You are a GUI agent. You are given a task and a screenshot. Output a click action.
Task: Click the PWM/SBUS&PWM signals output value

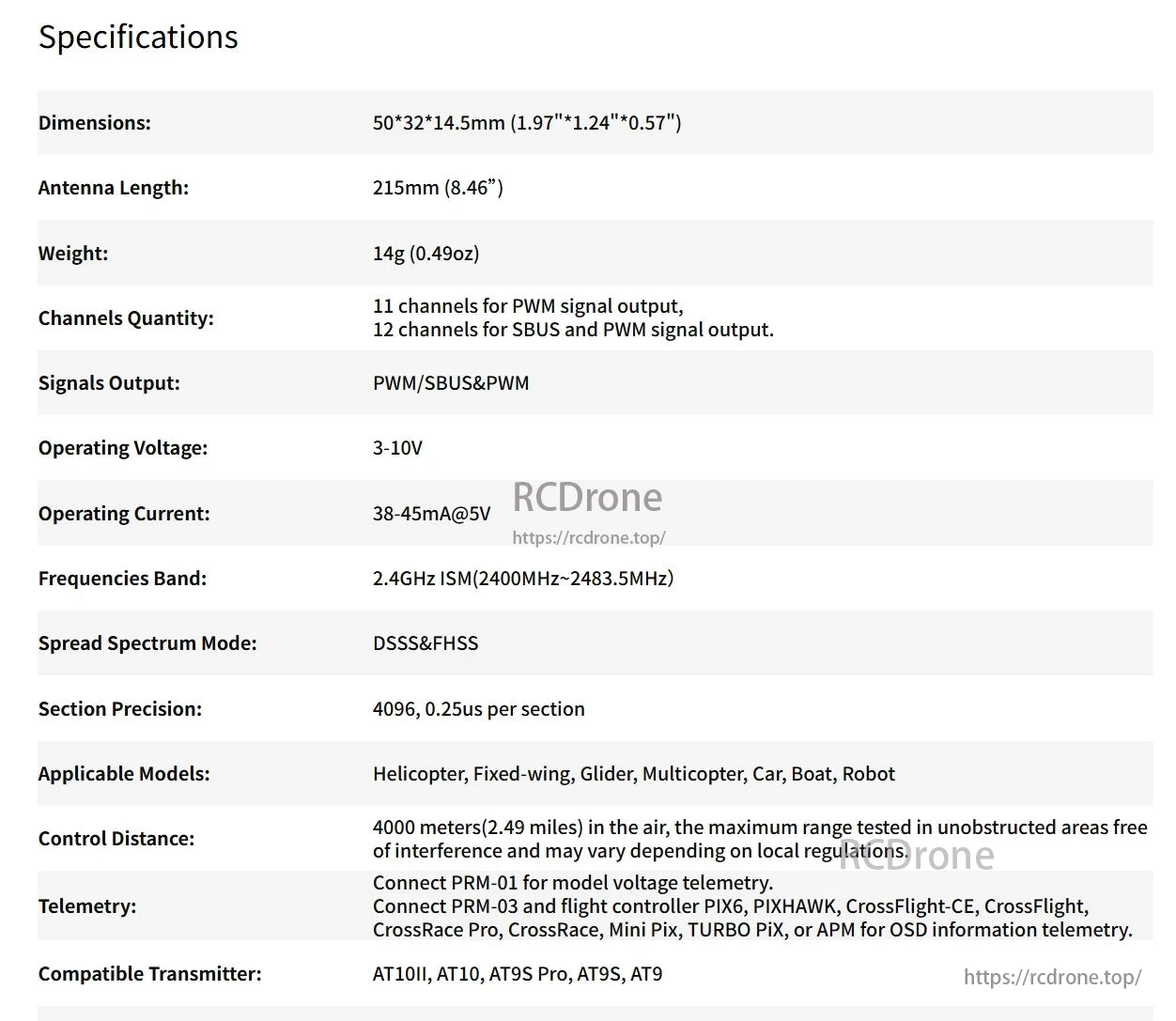pyautogui.click(x=451, y=383)
